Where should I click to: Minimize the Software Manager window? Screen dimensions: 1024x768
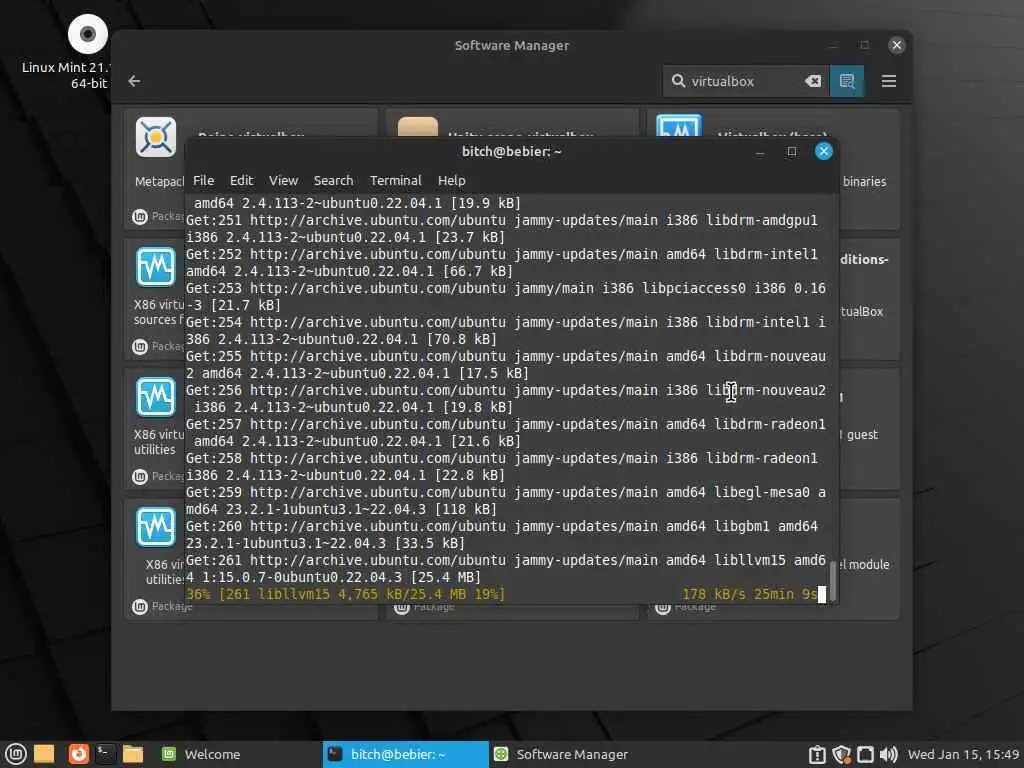(x=833, y=45)
